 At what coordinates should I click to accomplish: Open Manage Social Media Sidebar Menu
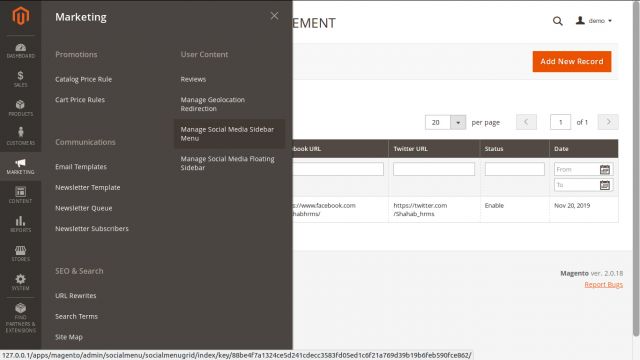point(229,134)
